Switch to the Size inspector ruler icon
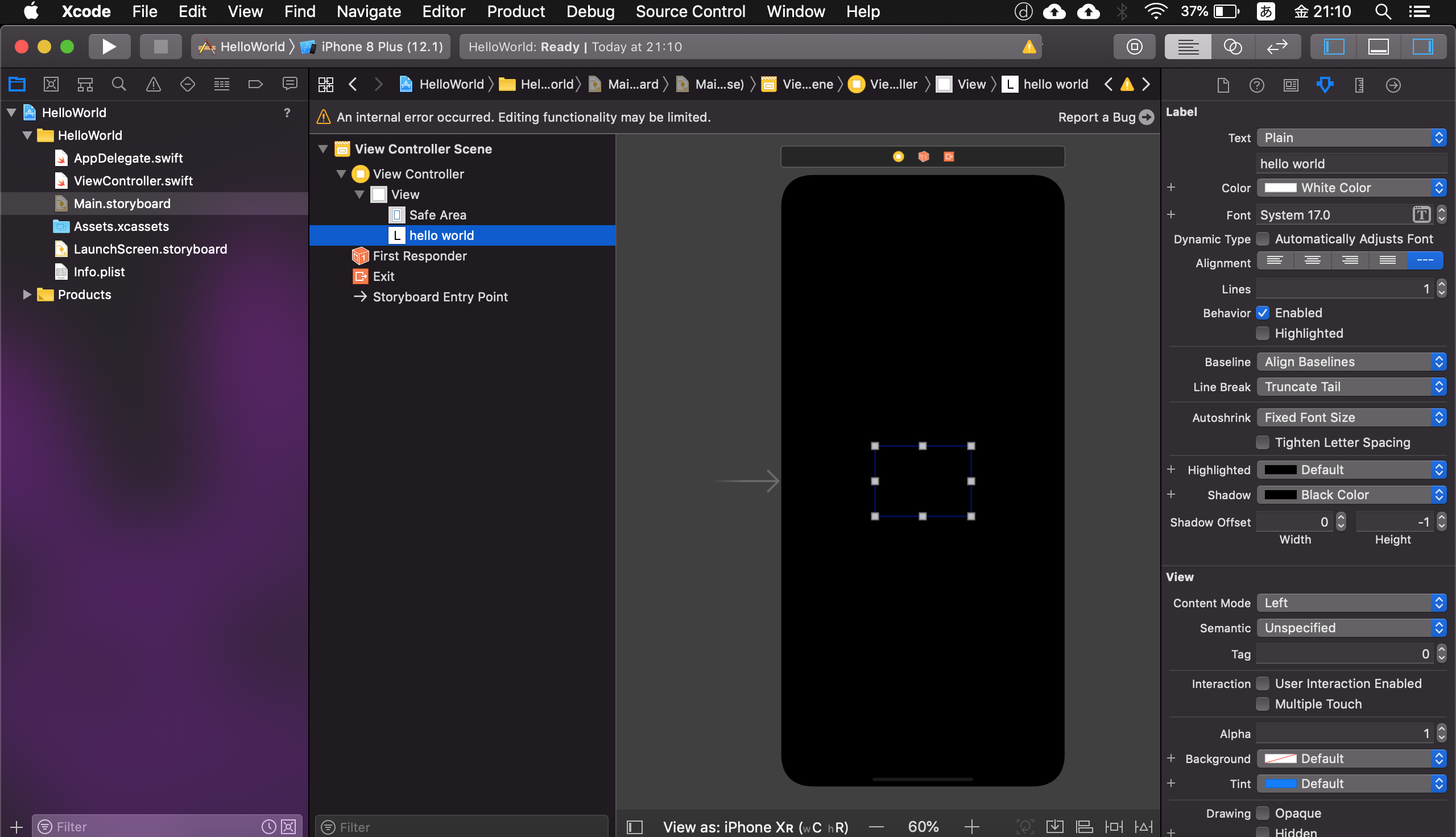Viewport: 1456px width, 837px height. pos(1359,85)
